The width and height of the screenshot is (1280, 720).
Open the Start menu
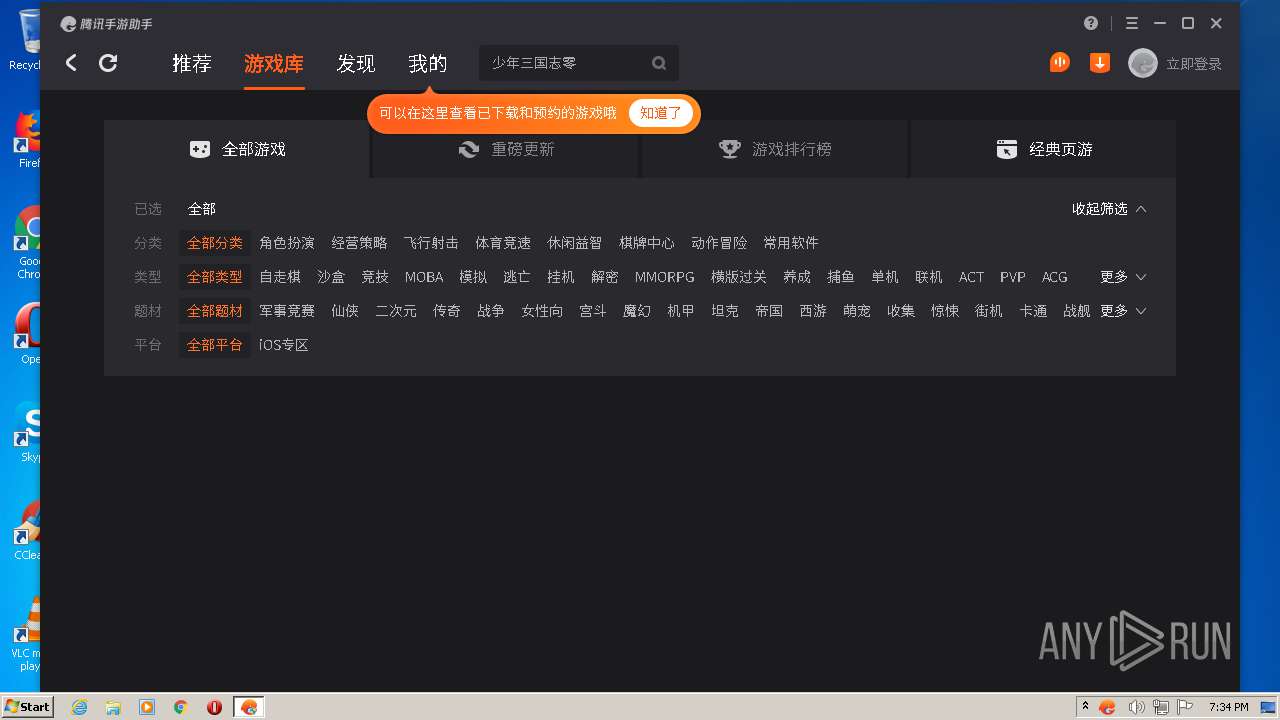tap(27, 707)
